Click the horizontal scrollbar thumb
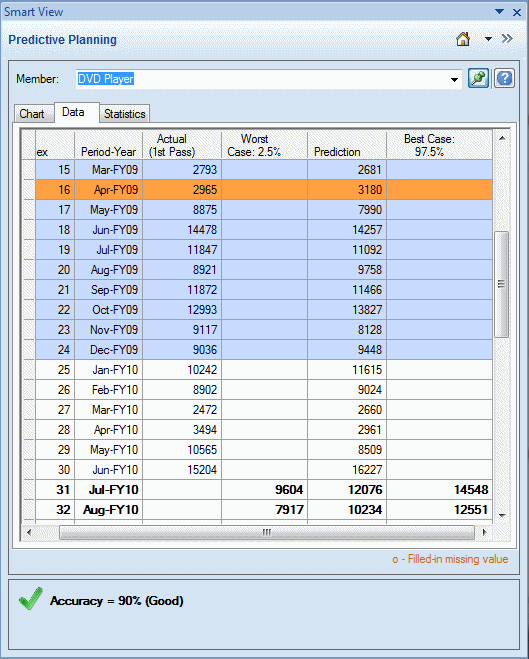Image resolution: width=529 pixels, height=659 pixels. click(x=266, y=532)
